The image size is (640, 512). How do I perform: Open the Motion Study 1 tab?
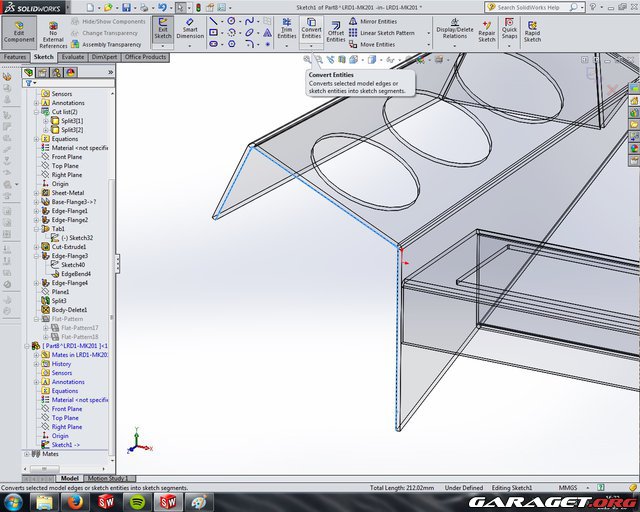tap(105, 478)
